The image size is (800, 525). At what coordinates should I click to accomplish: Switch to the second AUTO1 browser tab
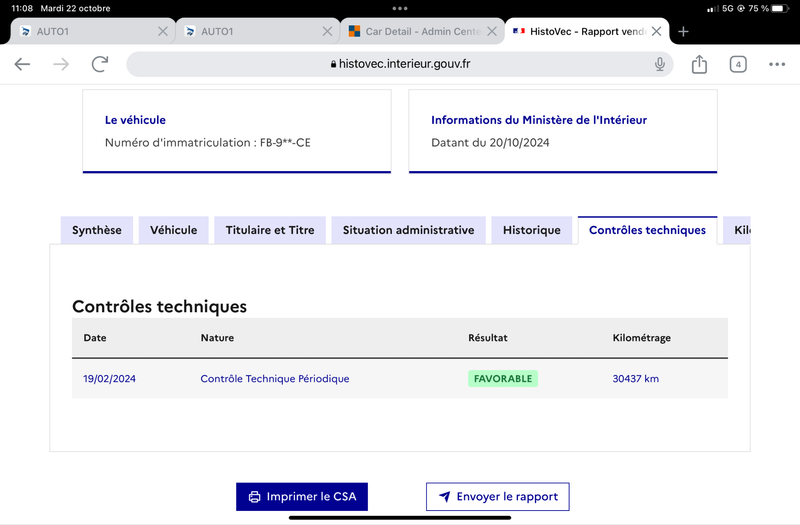[258, 32]
